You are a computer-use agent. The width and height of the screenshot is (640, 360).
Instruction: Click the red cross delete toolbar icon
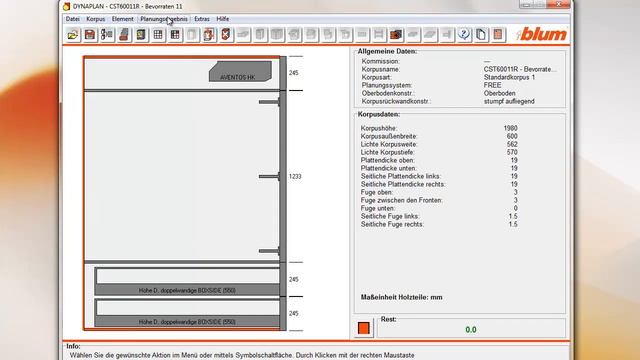(226, 35)
